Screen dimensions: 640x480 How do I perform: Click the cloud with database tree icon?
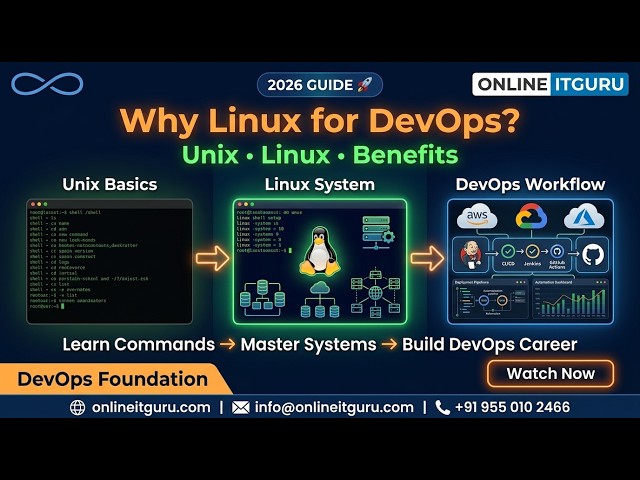click(x=320, y=300)
